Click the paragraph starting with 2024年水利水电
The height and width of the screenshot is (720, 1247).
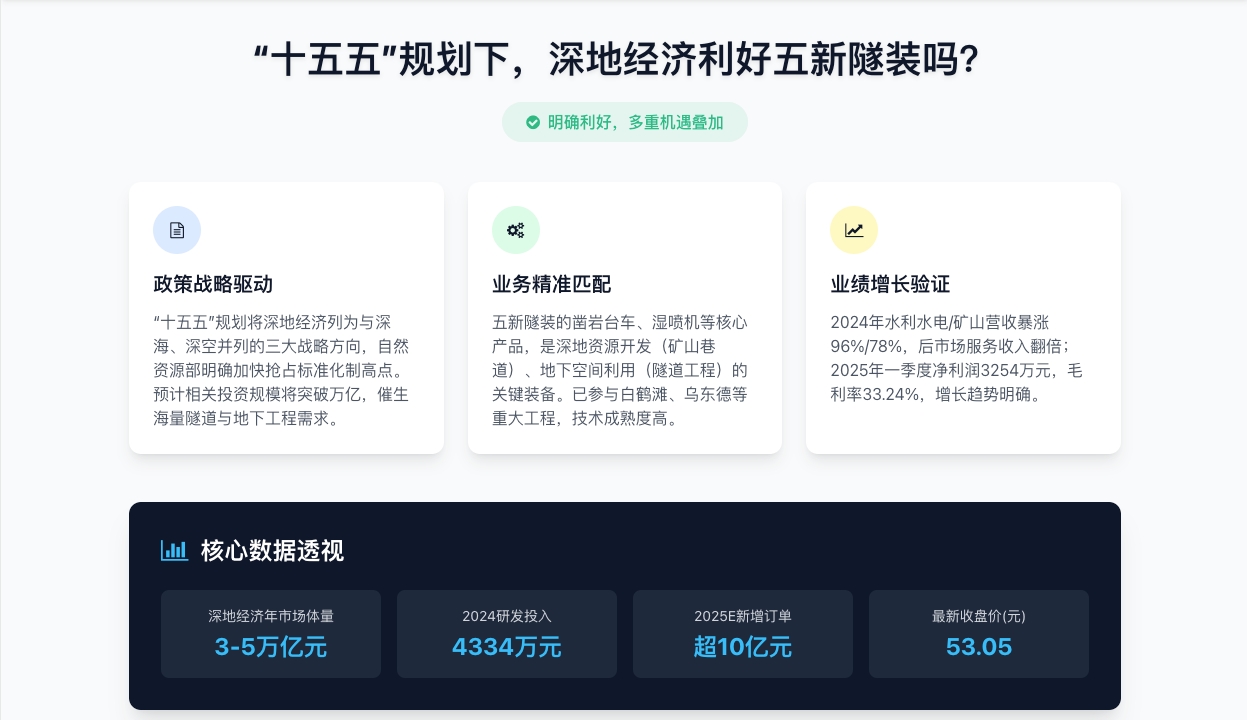pos(957,358)
